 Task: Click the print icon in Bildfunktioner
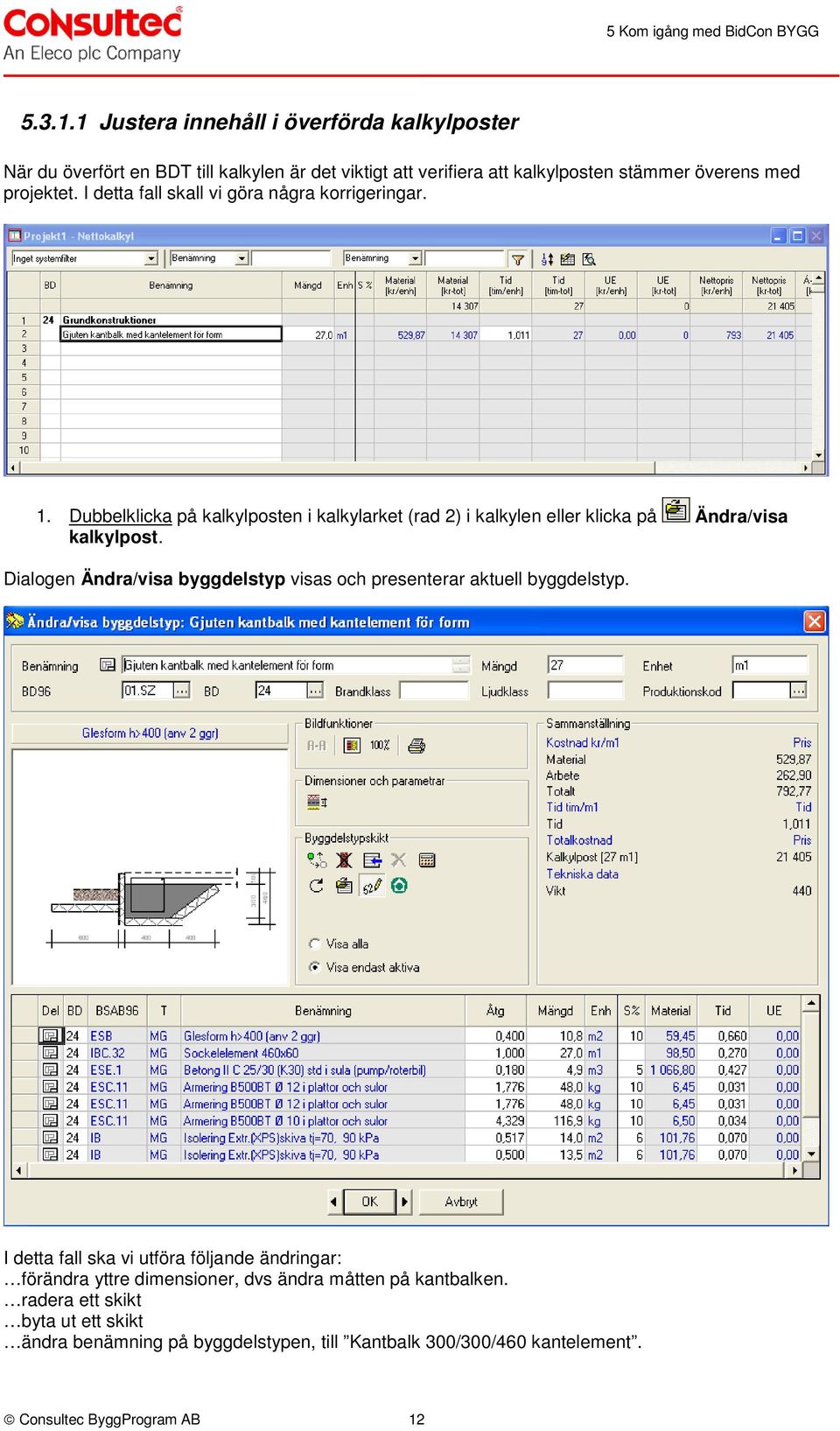click(x=416, y=746)
